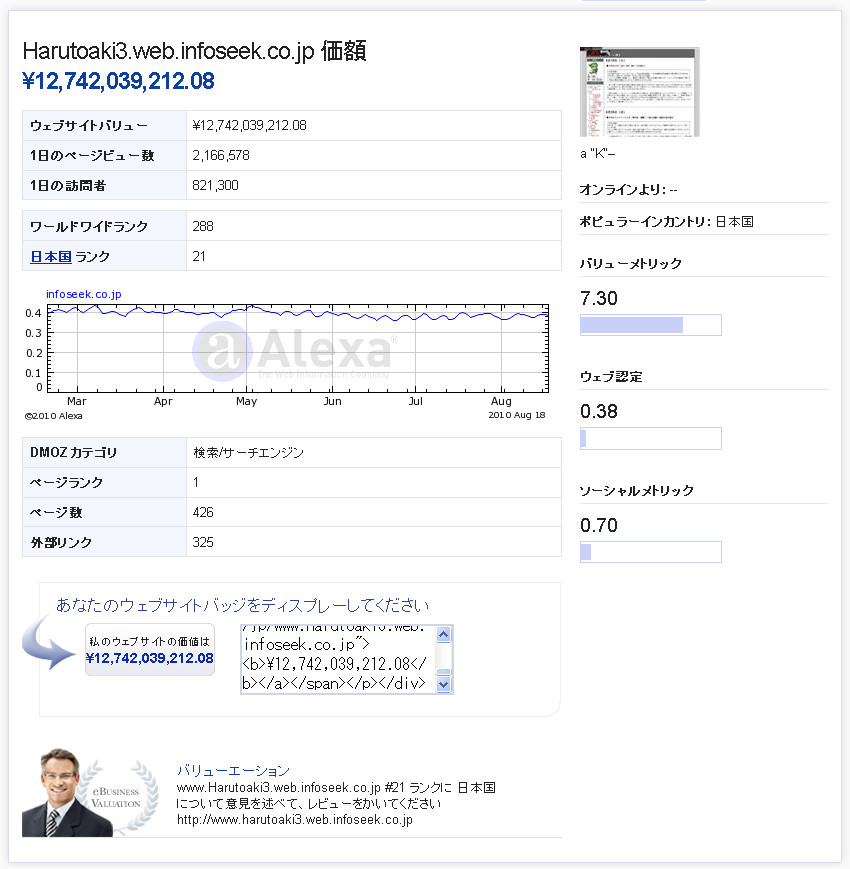Click the 0.38 web certification number
The image size is (850, 869).
(598, 412)
